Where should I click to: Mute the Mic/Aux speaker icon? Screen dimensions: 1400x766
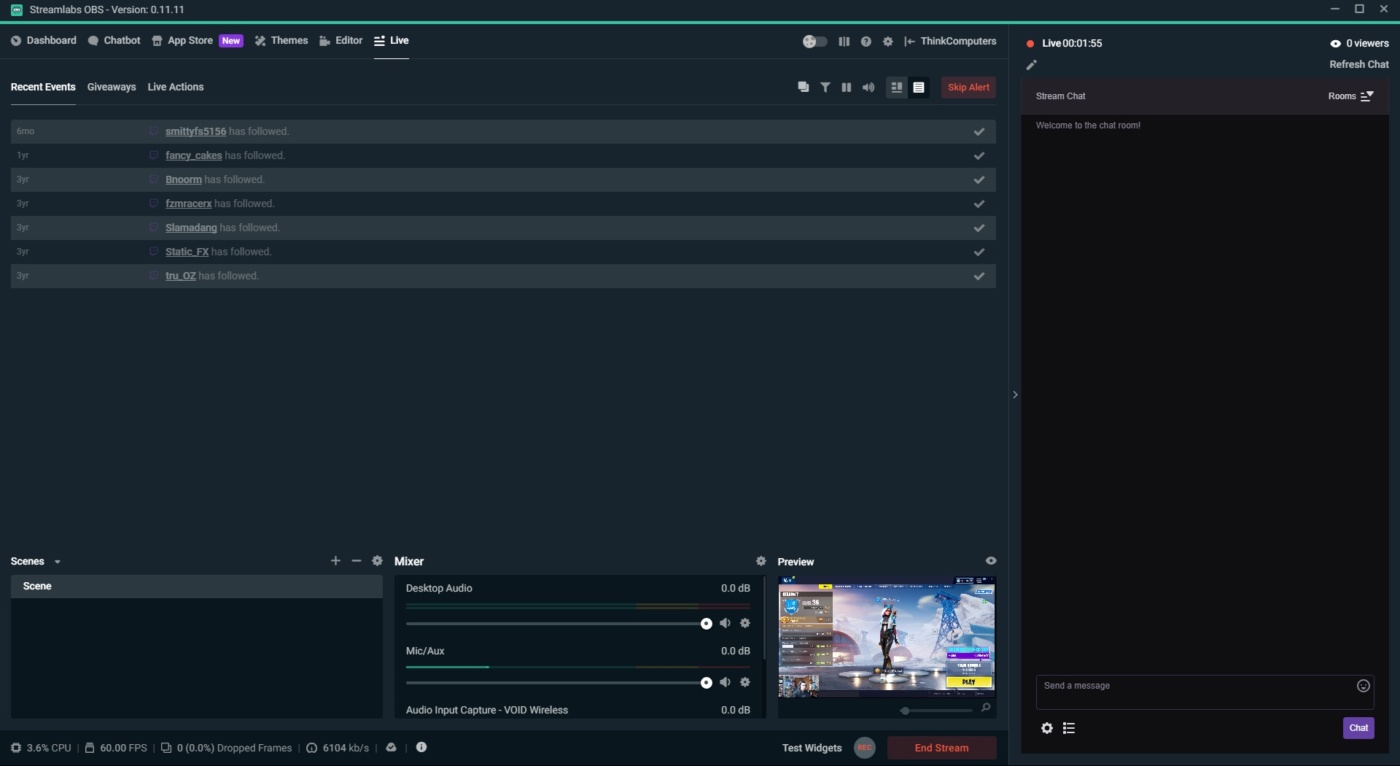point(725,682)
